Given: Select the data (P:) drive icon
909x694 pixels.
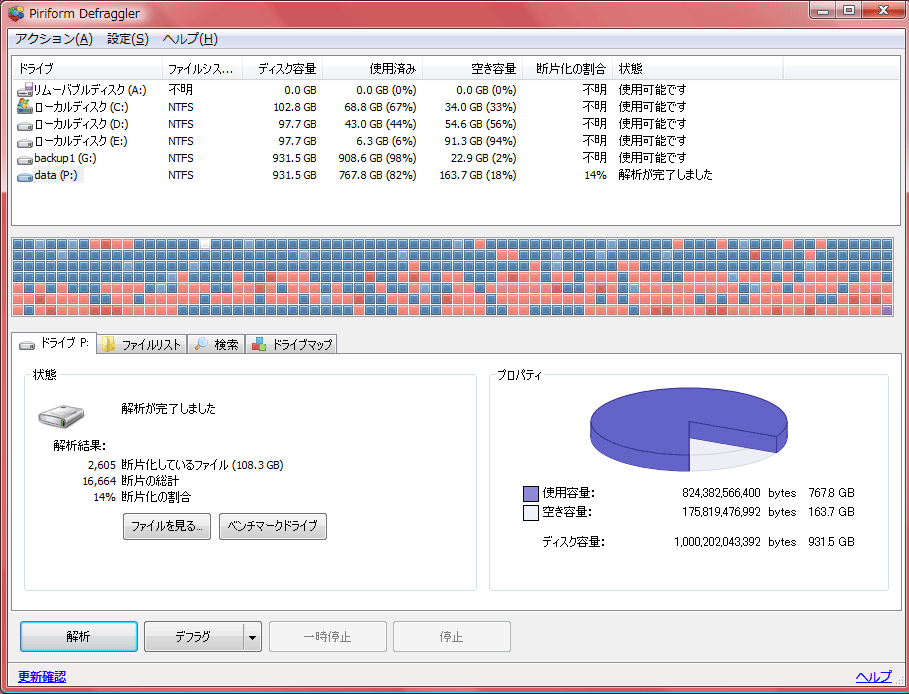Looking at the screenshot, I should [x=25, y=176].
